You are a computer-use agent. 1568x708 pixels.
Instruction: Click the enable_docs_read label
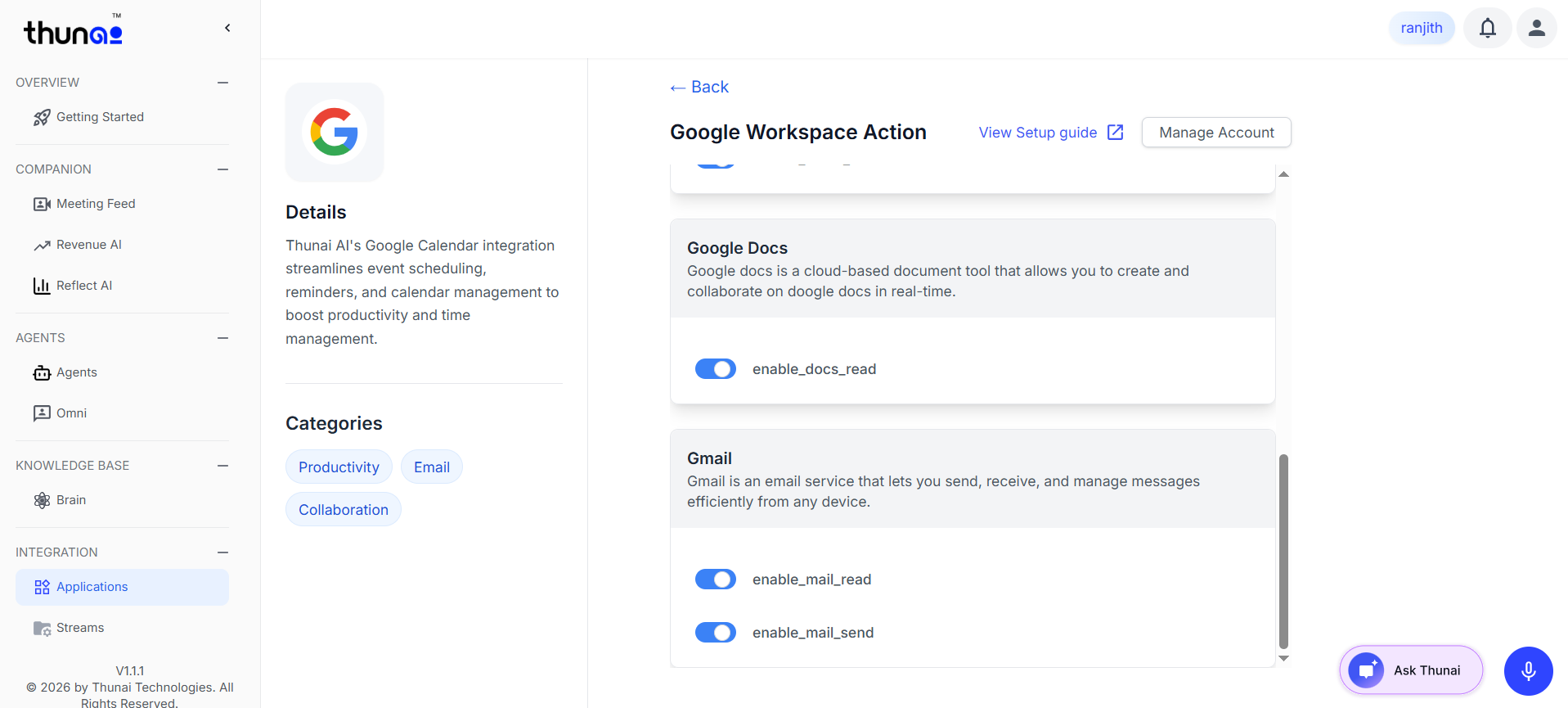[814, 369]
